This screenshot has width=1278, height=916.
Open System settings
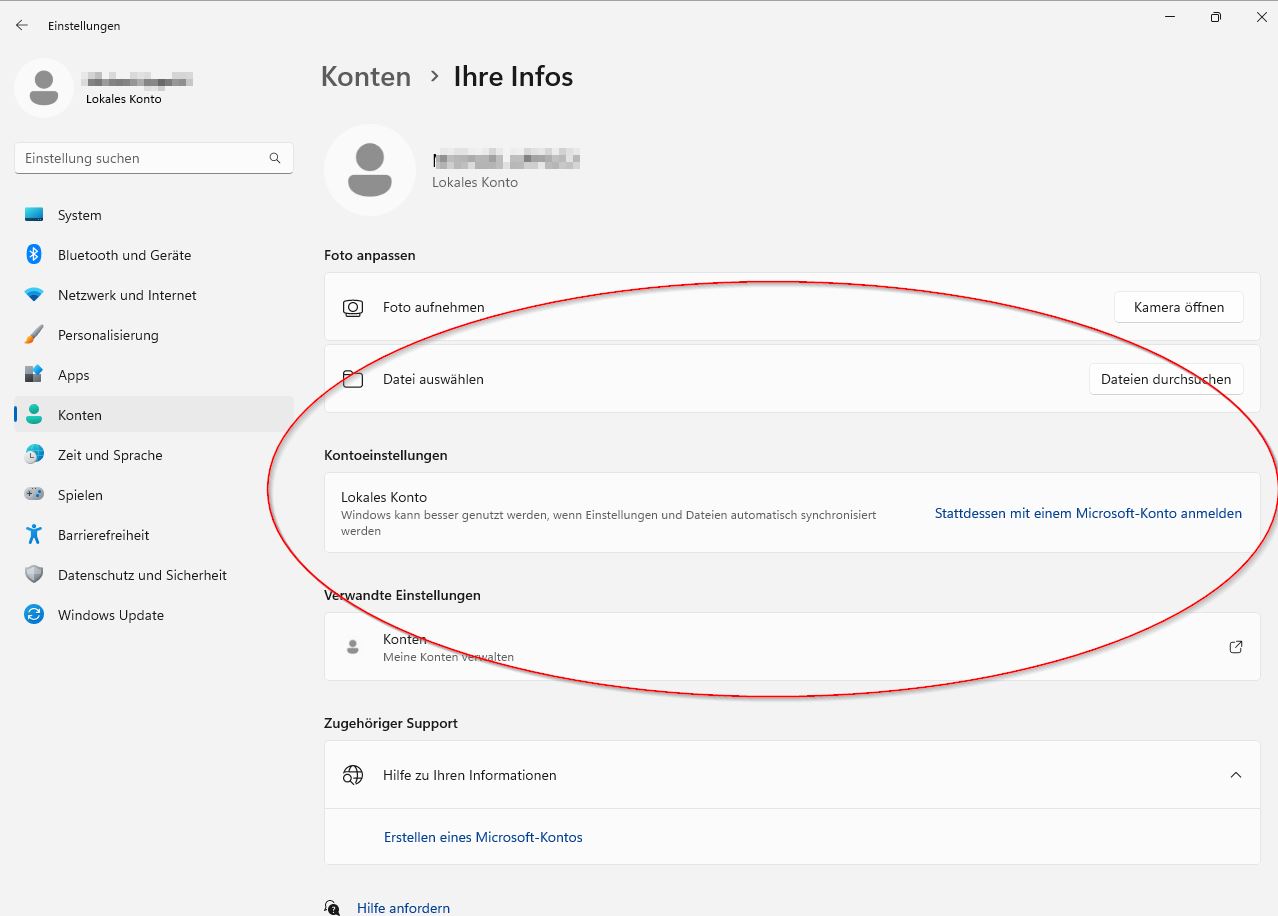[x=154, y=215]
